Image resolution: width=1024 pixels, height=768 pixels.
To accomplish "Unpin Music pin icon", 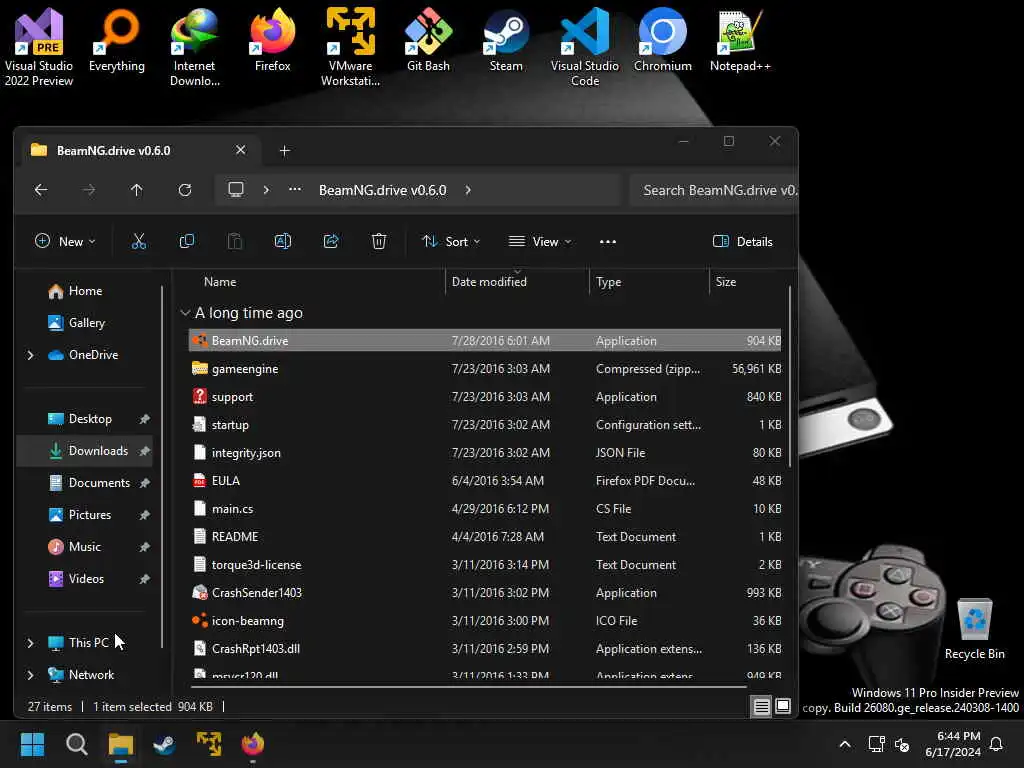I will click(x=144, y=547).
